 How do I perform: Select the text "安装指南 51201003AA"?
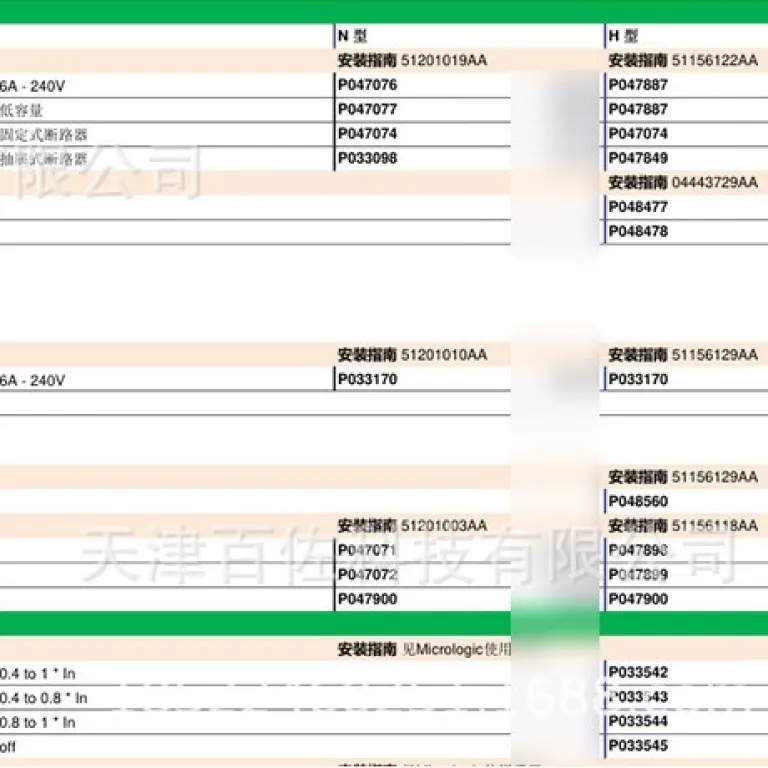pyautogui.click(x=412, y=526)
